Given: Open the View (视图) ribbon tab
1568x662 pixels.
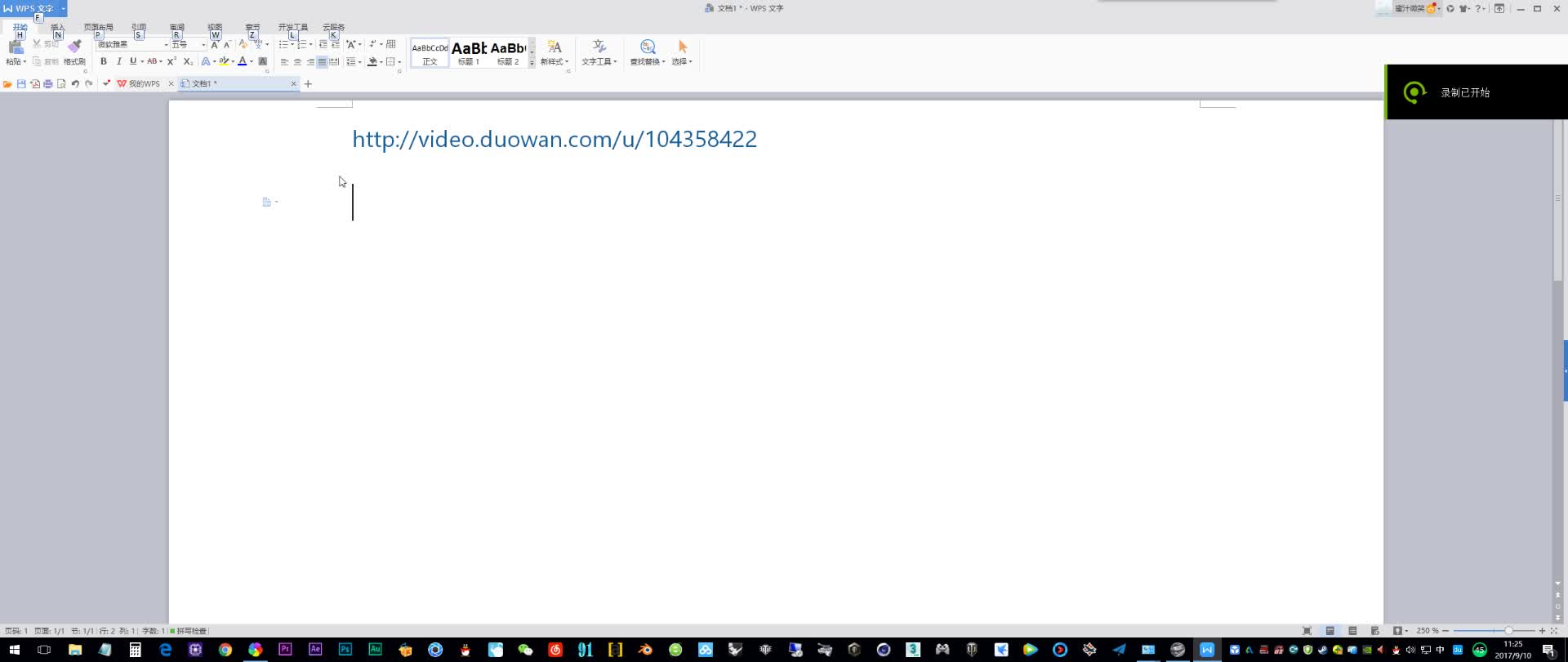Looking at the screenshot, I should (215, 27).
